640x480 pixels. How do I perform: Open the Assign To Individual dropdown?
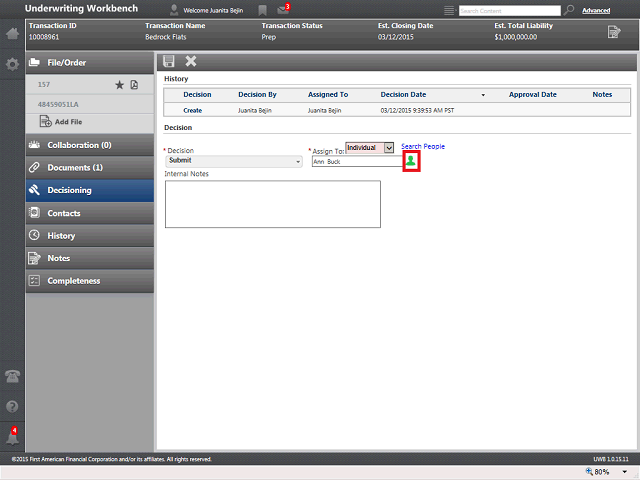369,148
